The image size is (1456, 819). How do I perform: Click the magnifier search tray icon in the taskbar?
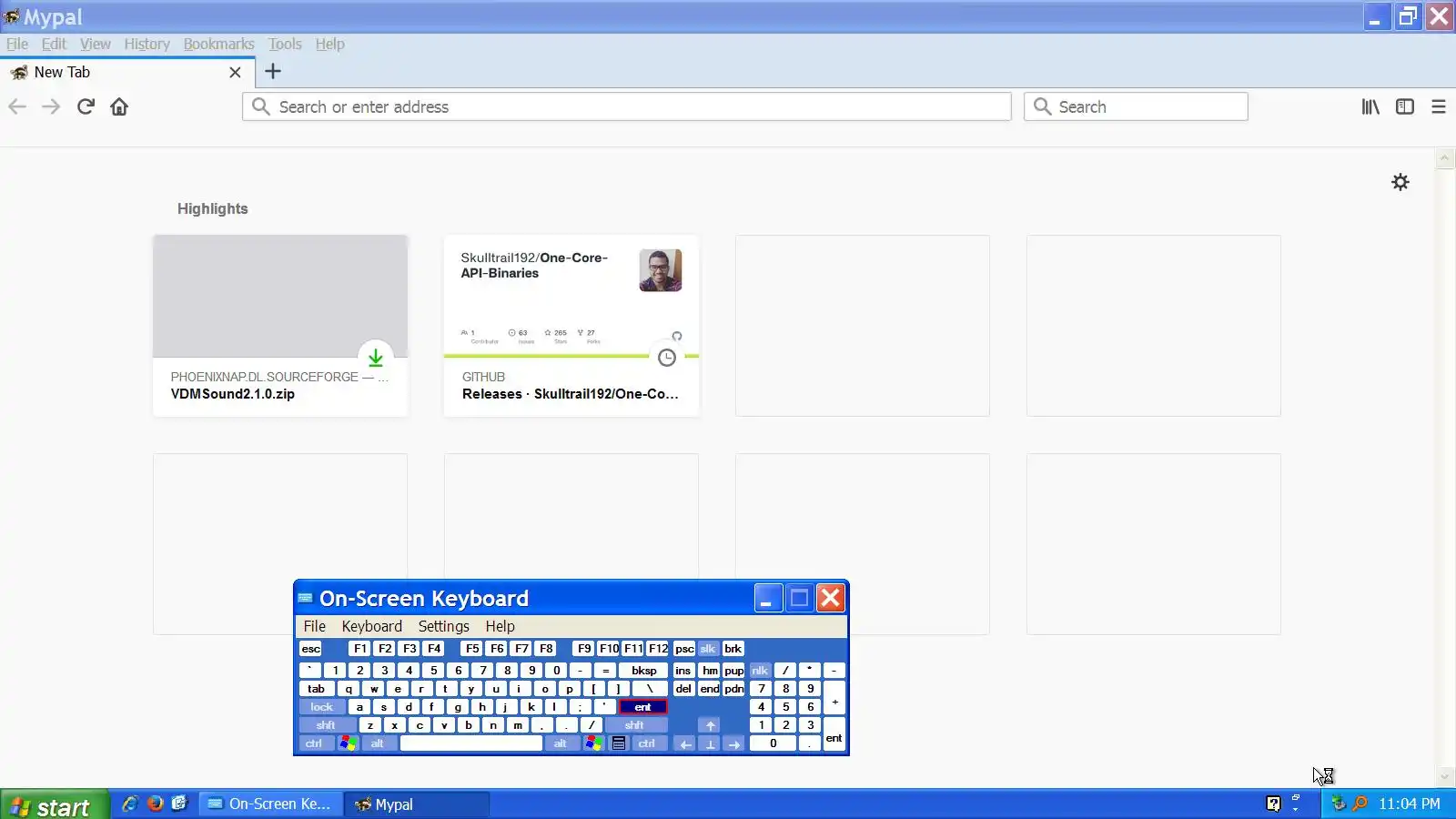point(1360,804)
